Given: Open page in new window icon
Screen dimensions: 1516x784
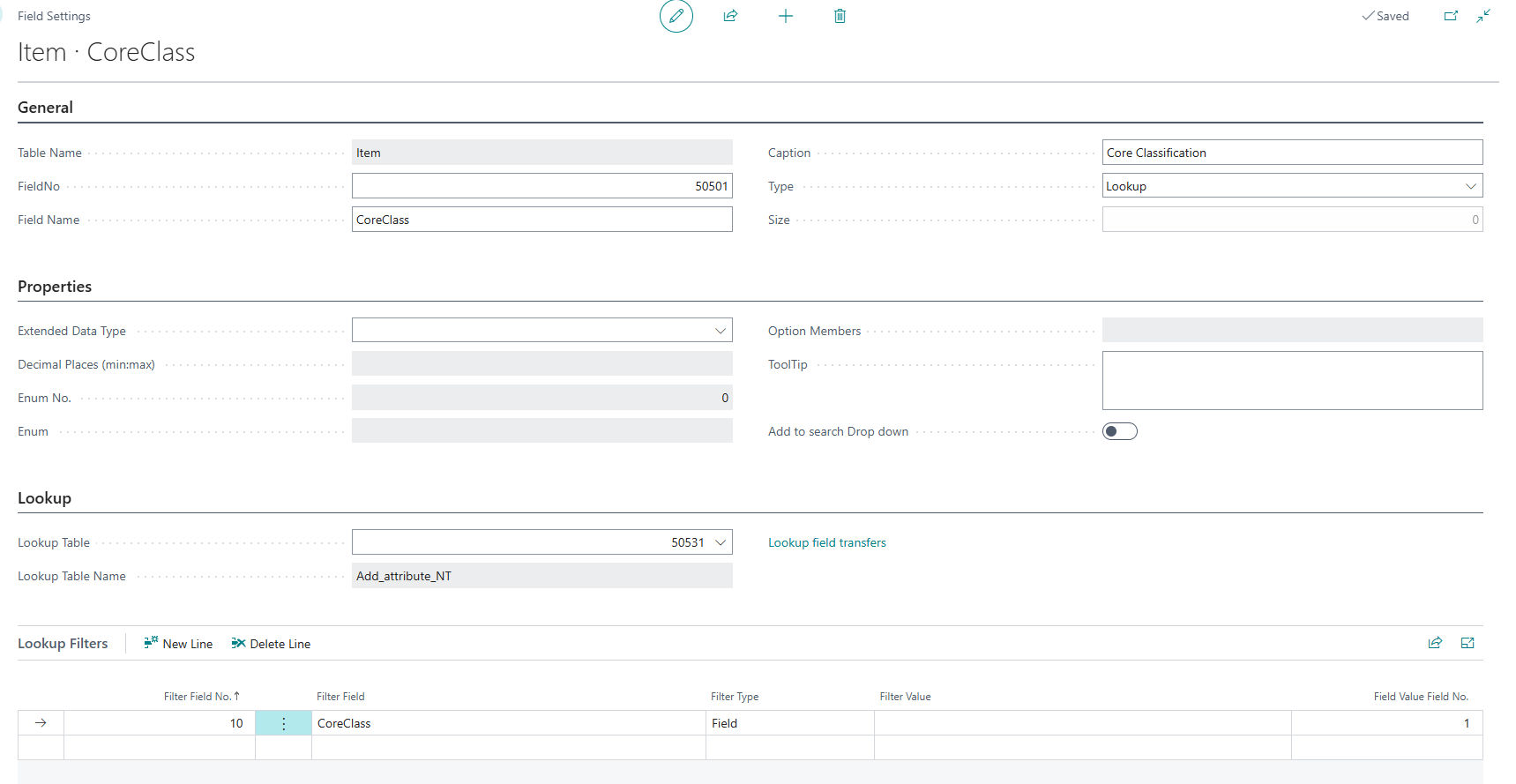Looking at the screenshot, I should coord(1451,16).
